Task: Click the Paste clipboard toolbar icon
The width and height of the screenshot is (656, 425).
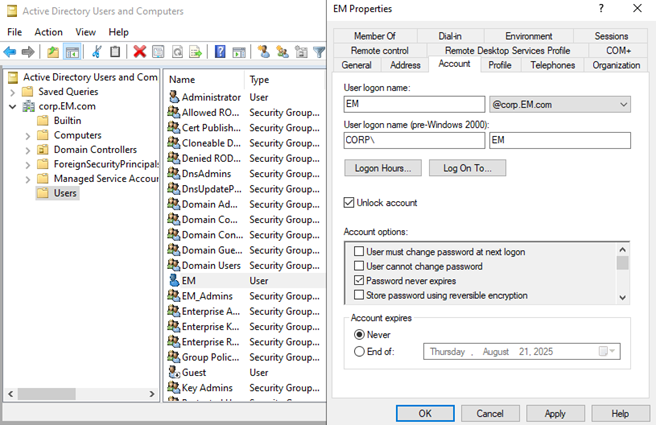Action: pos(115,52)
